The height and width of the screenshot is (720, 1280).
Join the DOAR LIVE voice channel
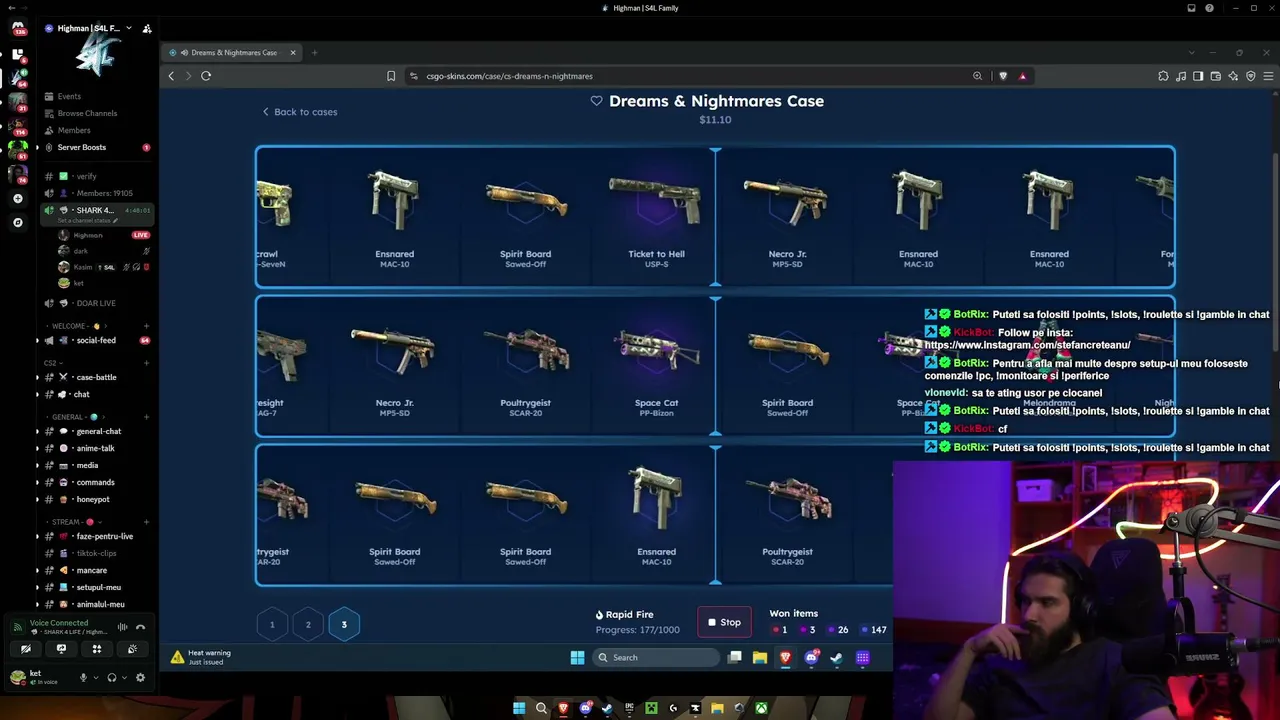(x=98, y=303)
